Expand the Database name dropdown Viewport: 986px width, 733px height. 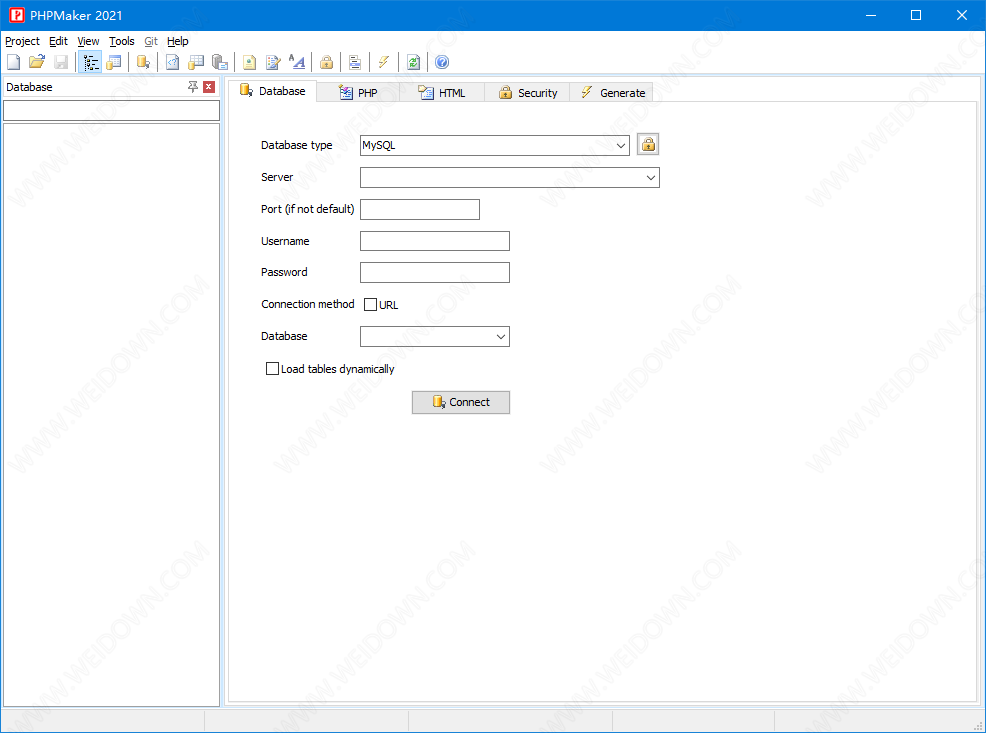501,337
